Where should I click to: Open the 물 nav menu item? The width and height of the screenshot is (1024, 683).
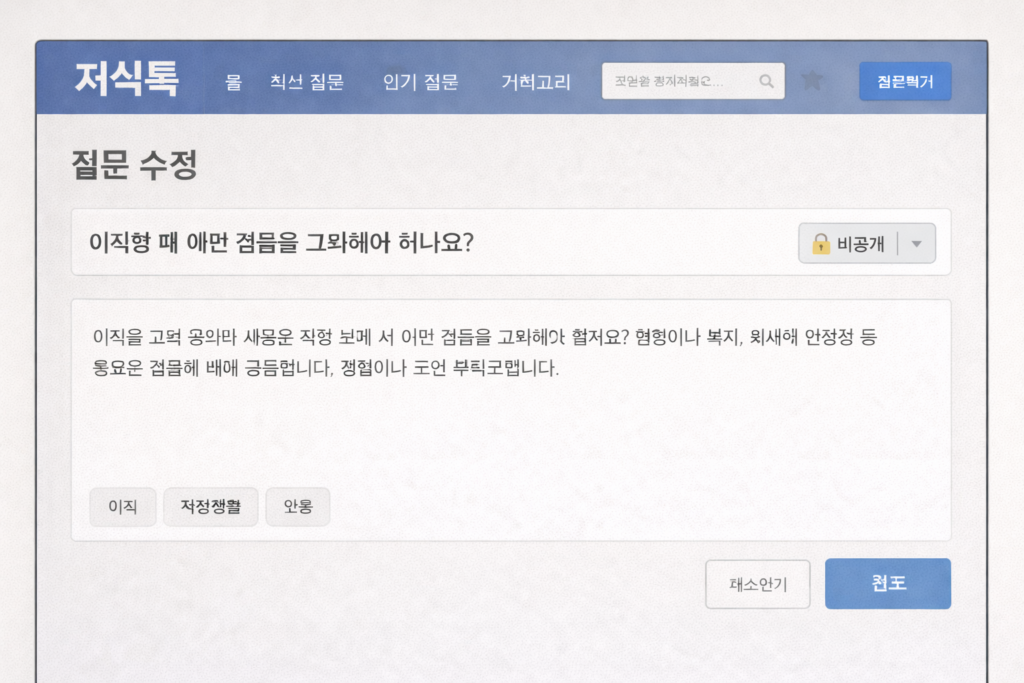(234, 82)
